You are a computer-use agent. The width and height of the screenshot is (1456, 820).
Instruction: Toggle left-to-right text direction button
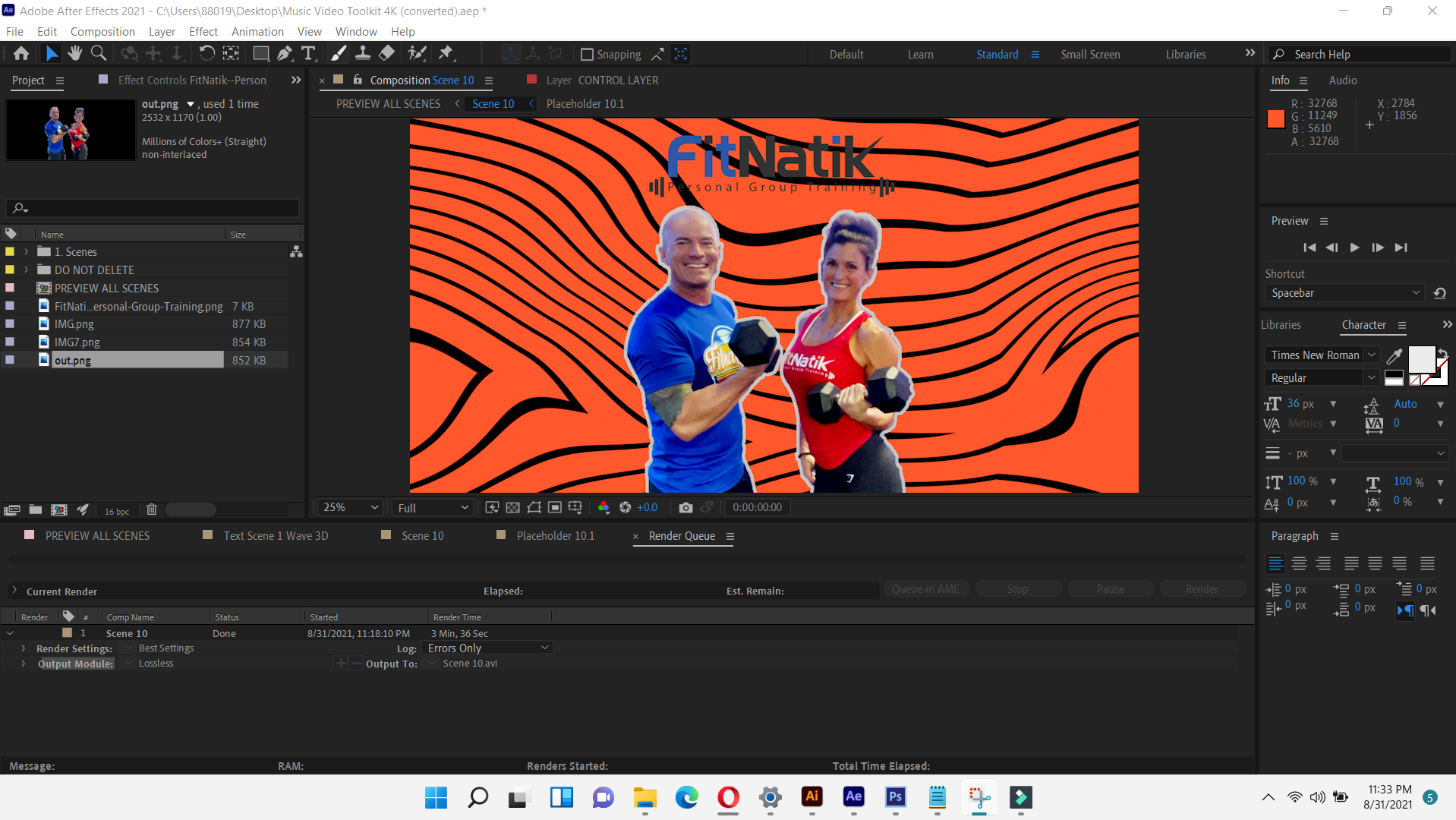1405,610
